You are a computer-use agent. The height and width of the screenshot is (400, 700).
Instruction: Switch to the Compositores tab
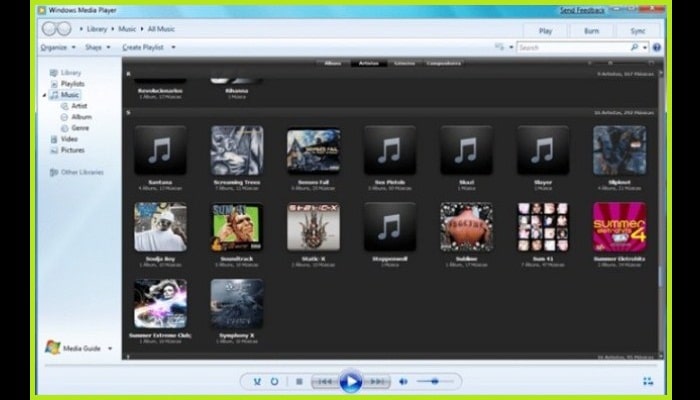[x=443, y=63]
